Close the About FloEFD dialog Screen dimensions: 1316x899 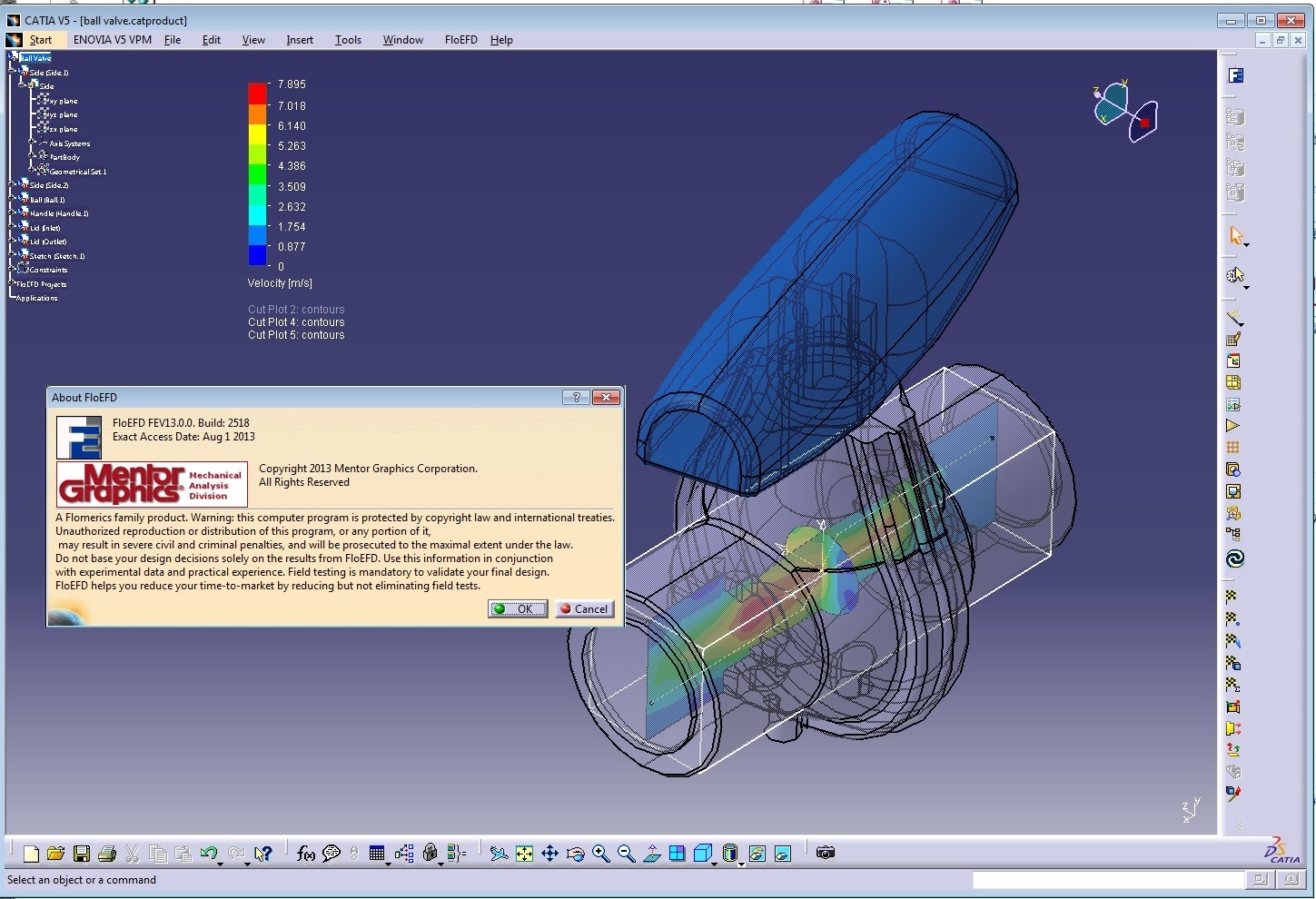click(x=606, y=397)
